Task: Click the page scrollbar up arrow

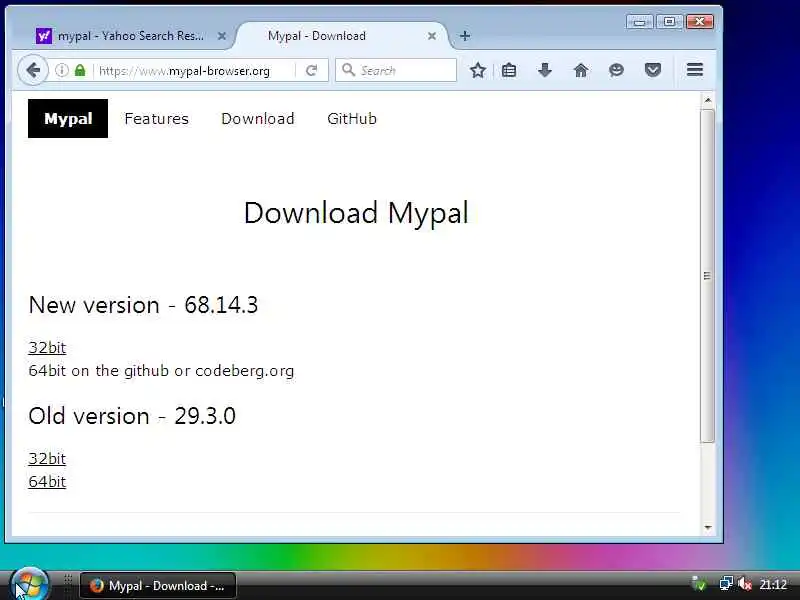Action: (x=708, y=100)
